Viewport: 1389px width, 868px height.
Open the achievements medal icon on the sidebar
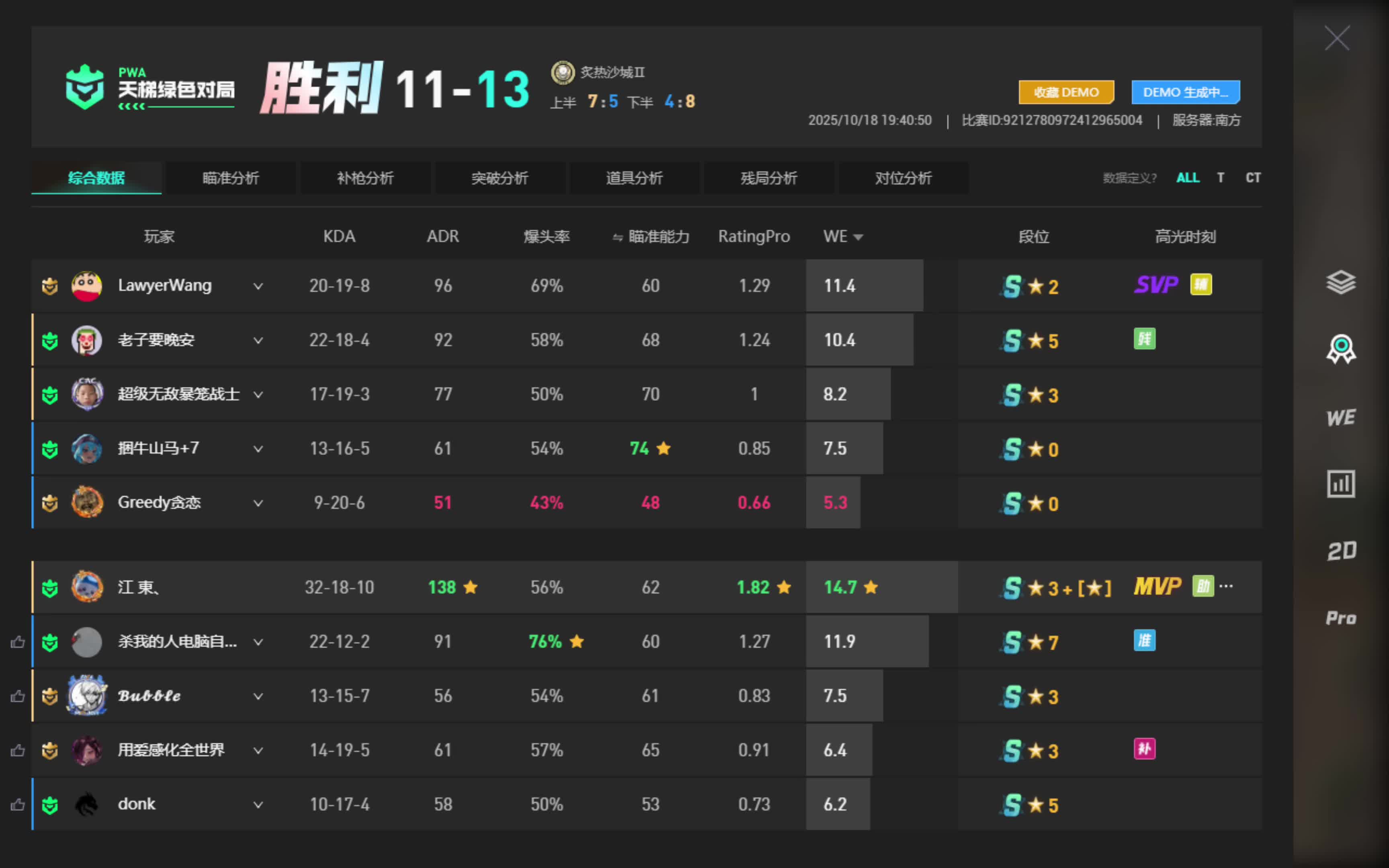(x=1341, y=347)
